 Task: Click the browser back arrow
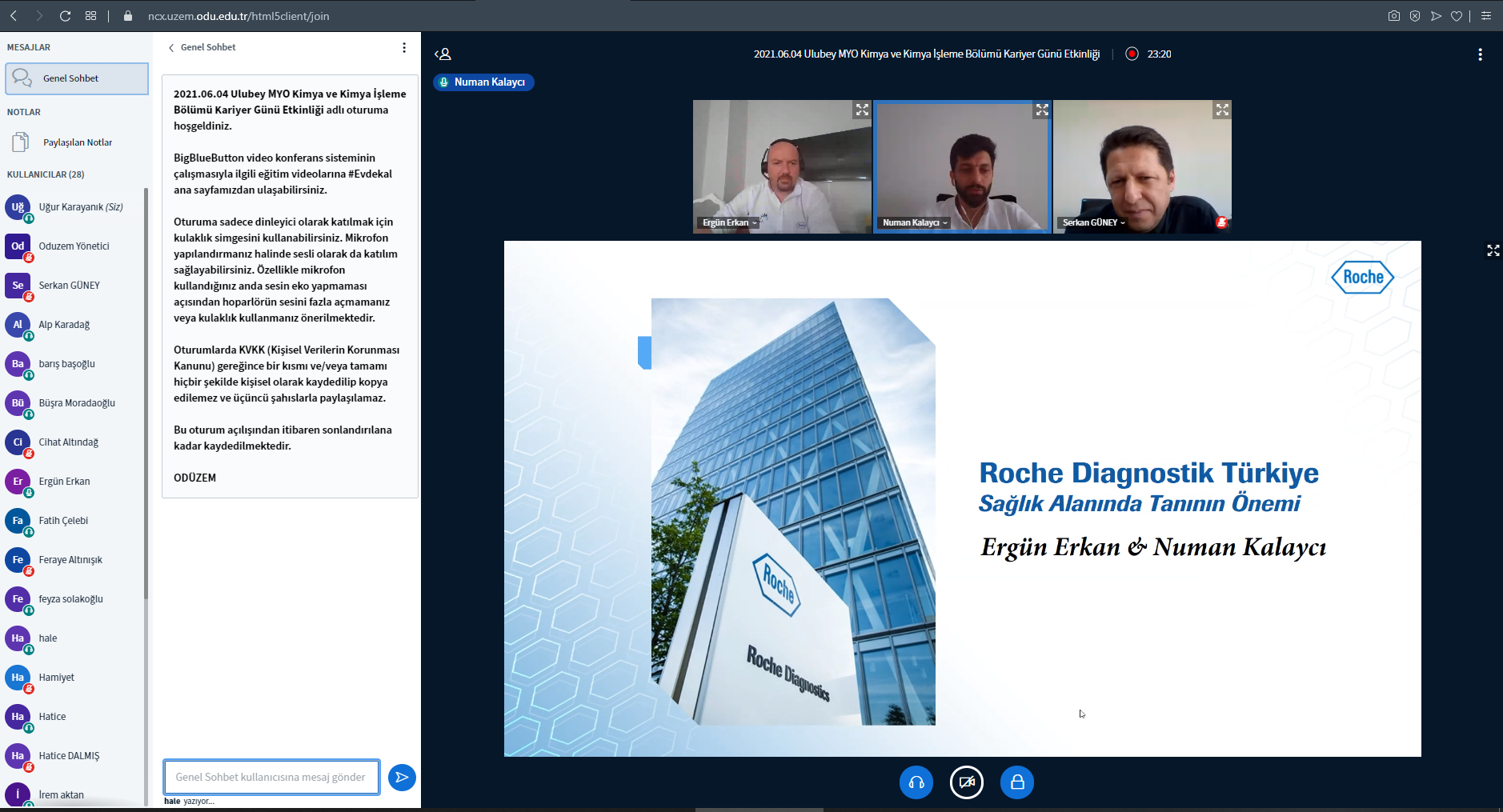click(x=14, y=16)
